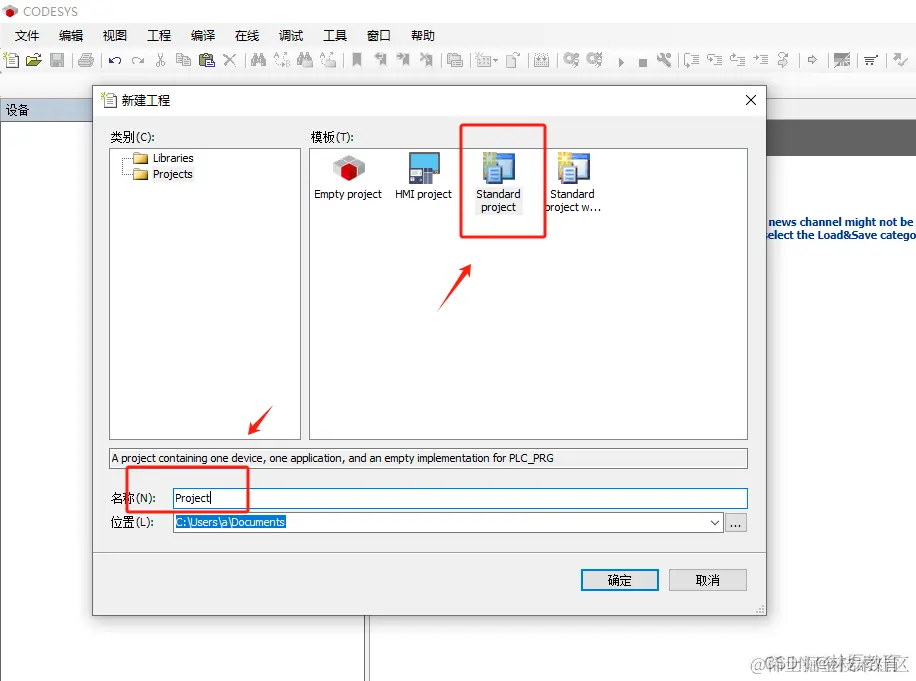916x681 pixels.
Task: Click the Logout gear icon
Action: pos(595,60)
